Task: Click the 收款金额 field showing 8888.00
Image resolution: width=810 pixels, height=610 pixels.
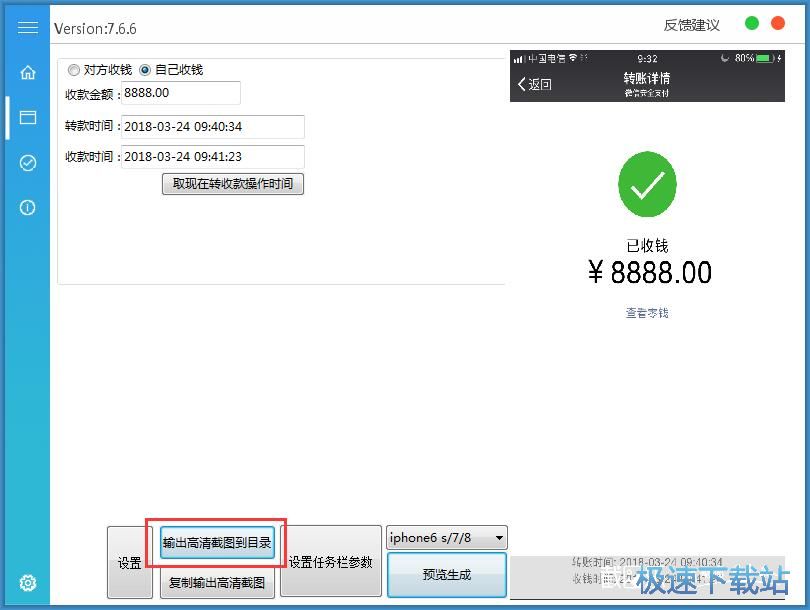Action: pos(180,93)
